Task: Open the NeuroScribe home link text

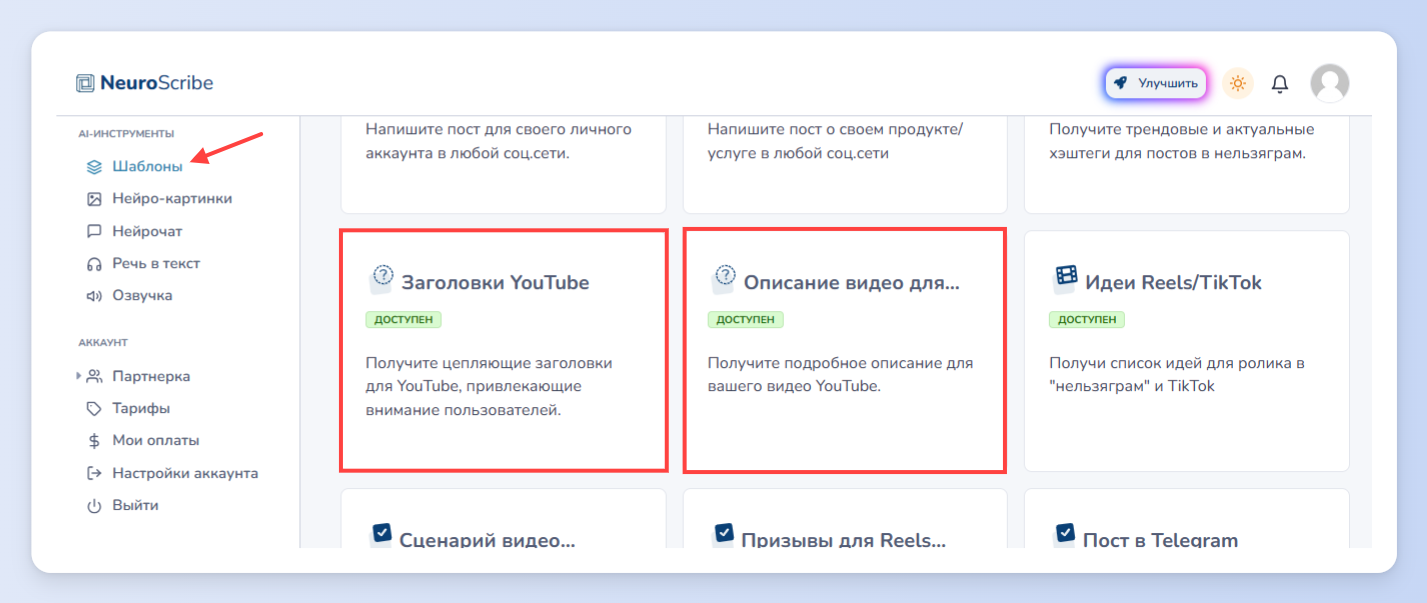Action: pos(156,83)
